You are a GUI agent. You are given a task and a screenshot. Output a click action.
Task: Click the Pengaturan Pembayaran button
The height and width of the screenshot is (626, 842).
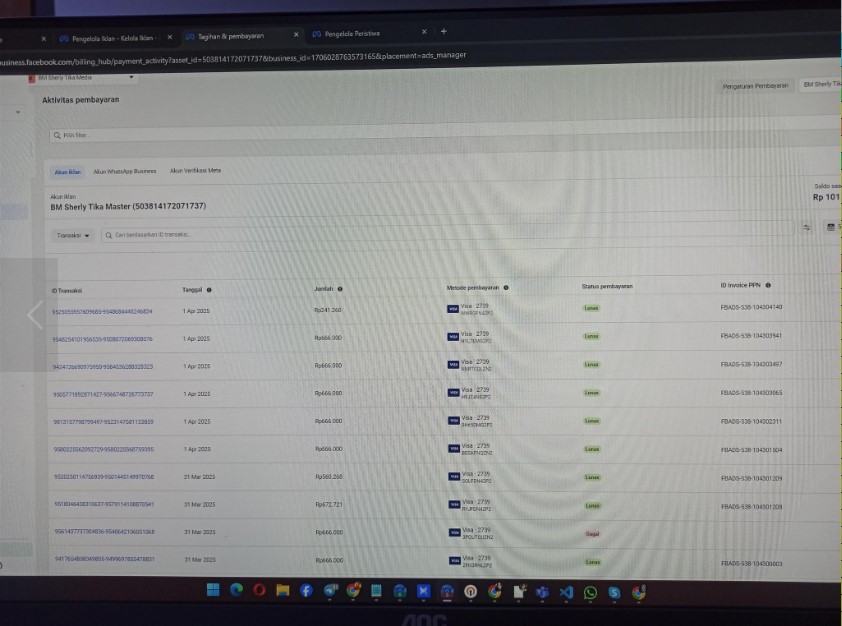pos(755,86)
